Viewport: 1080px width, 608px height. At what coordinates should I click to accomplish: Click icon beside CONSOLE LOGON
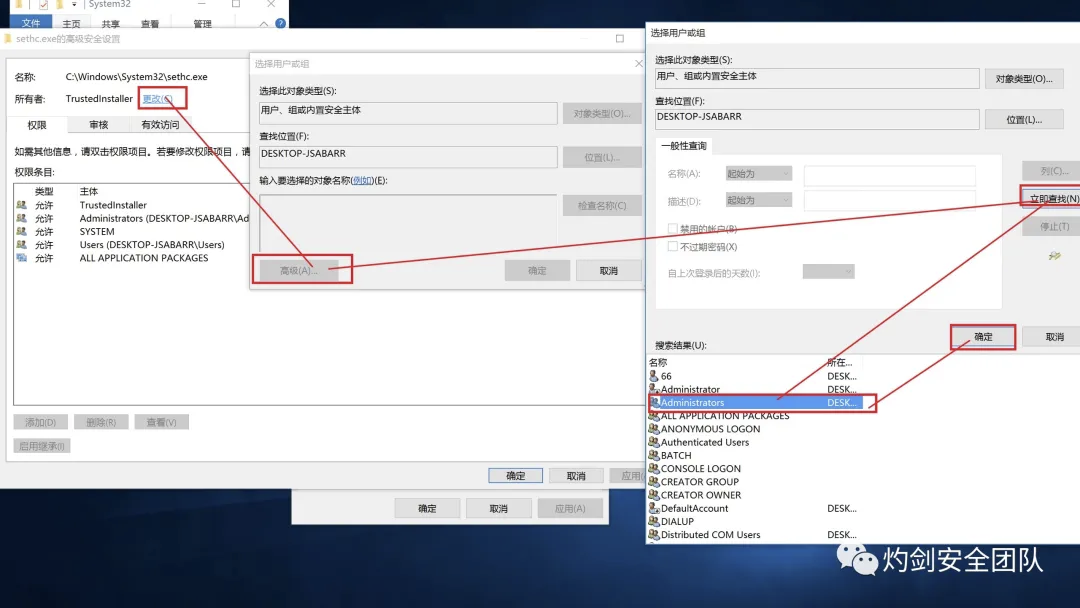[x=654, y=468]
